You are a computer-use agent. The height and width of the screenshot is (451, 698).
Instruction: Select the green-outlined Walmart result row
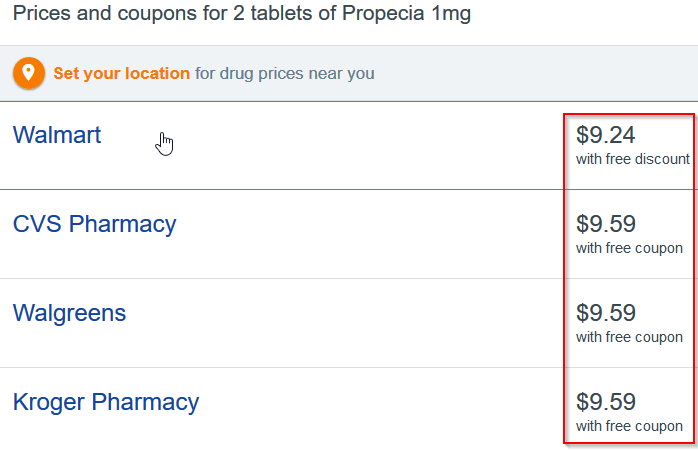[x=349, y=146]
